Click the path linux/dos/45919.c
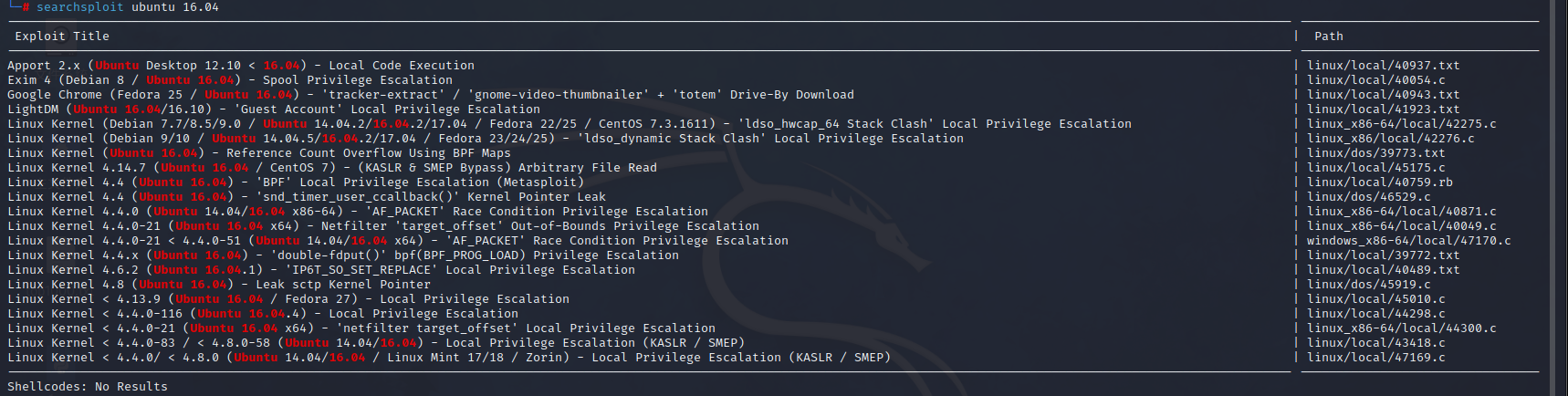 tap(1369, 285)
